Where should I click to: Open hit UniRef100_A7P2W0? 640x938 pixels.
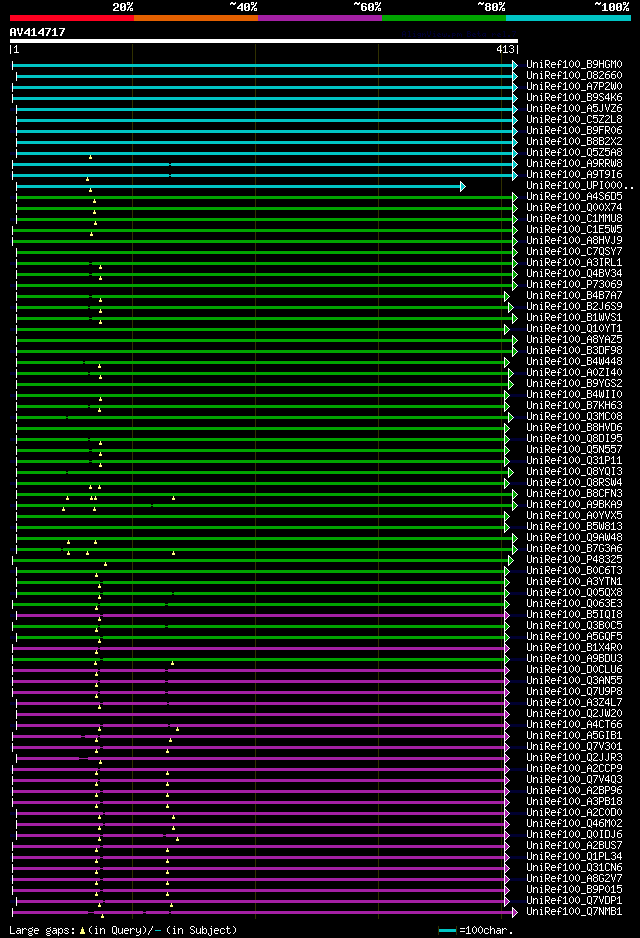[574, 87]
